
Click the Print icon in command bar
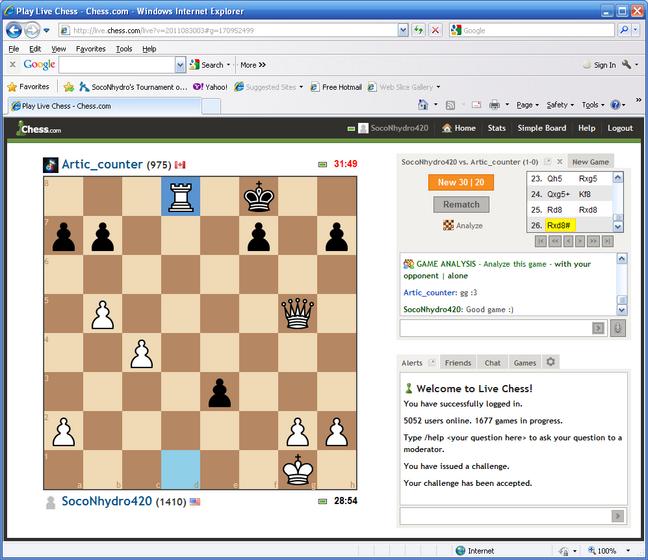click(x=495, y=105)
